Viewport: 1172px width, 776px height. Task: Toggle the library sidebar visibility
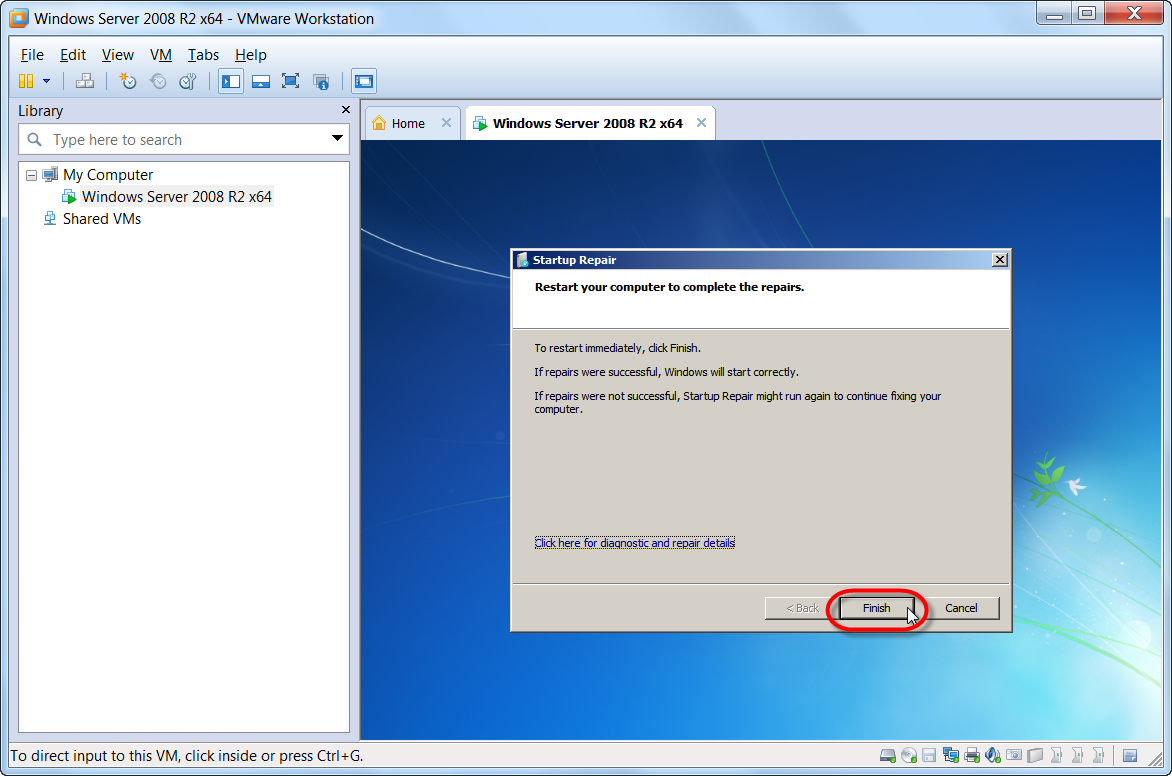231,81
